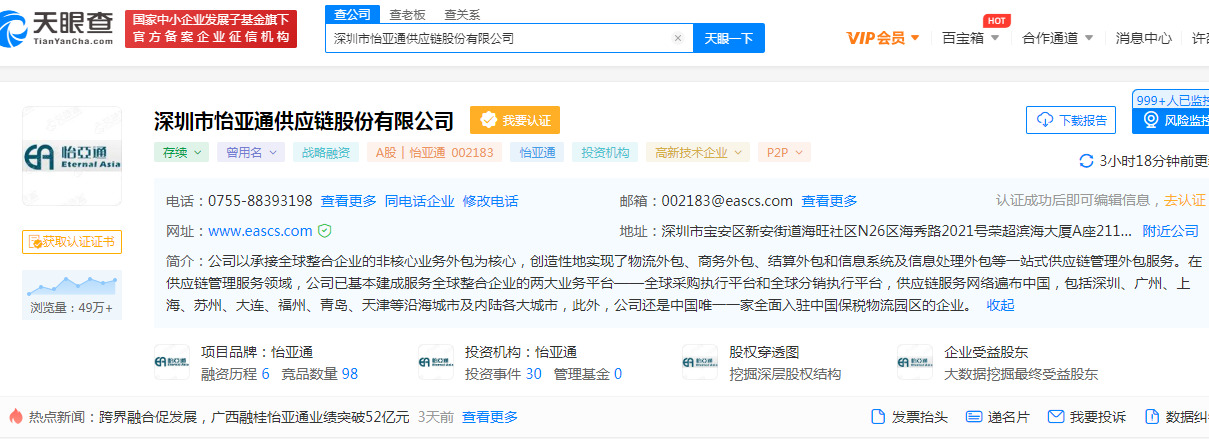Expand the 存续 status dropdown
This screenshot has height=439, width=1209.
(181, 152)
